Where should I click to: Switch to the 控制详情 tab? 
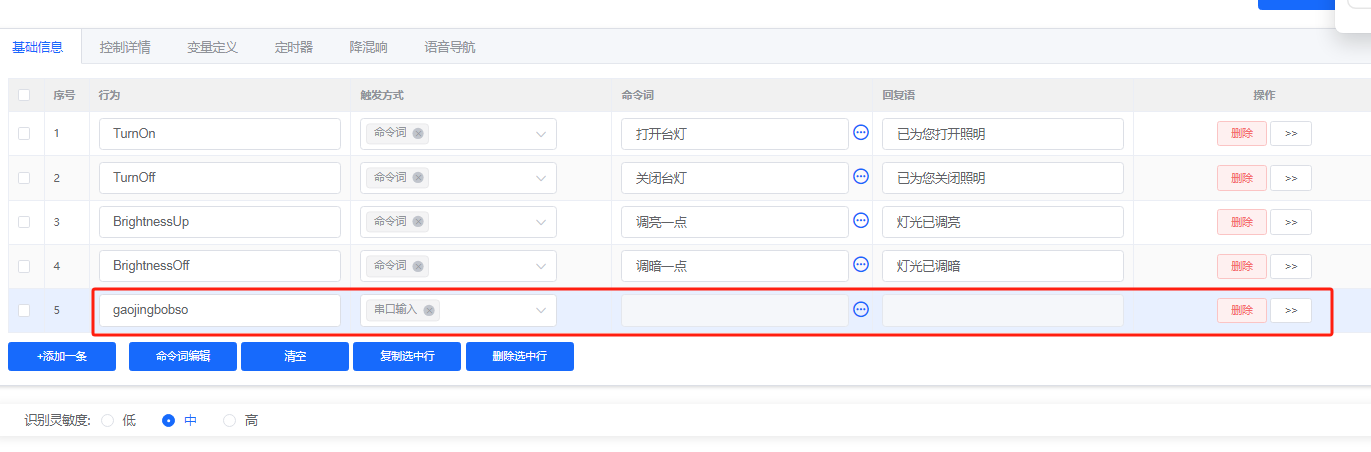click(125, 47)
